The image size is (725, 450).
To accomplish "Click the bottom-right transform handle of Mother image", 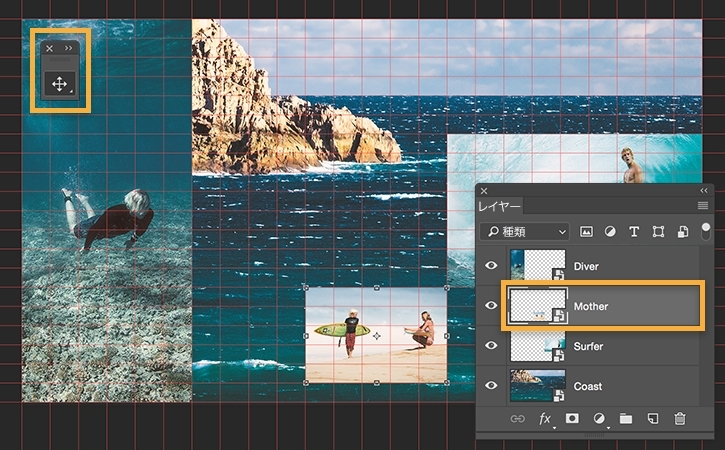I will (x=447, y=382).
